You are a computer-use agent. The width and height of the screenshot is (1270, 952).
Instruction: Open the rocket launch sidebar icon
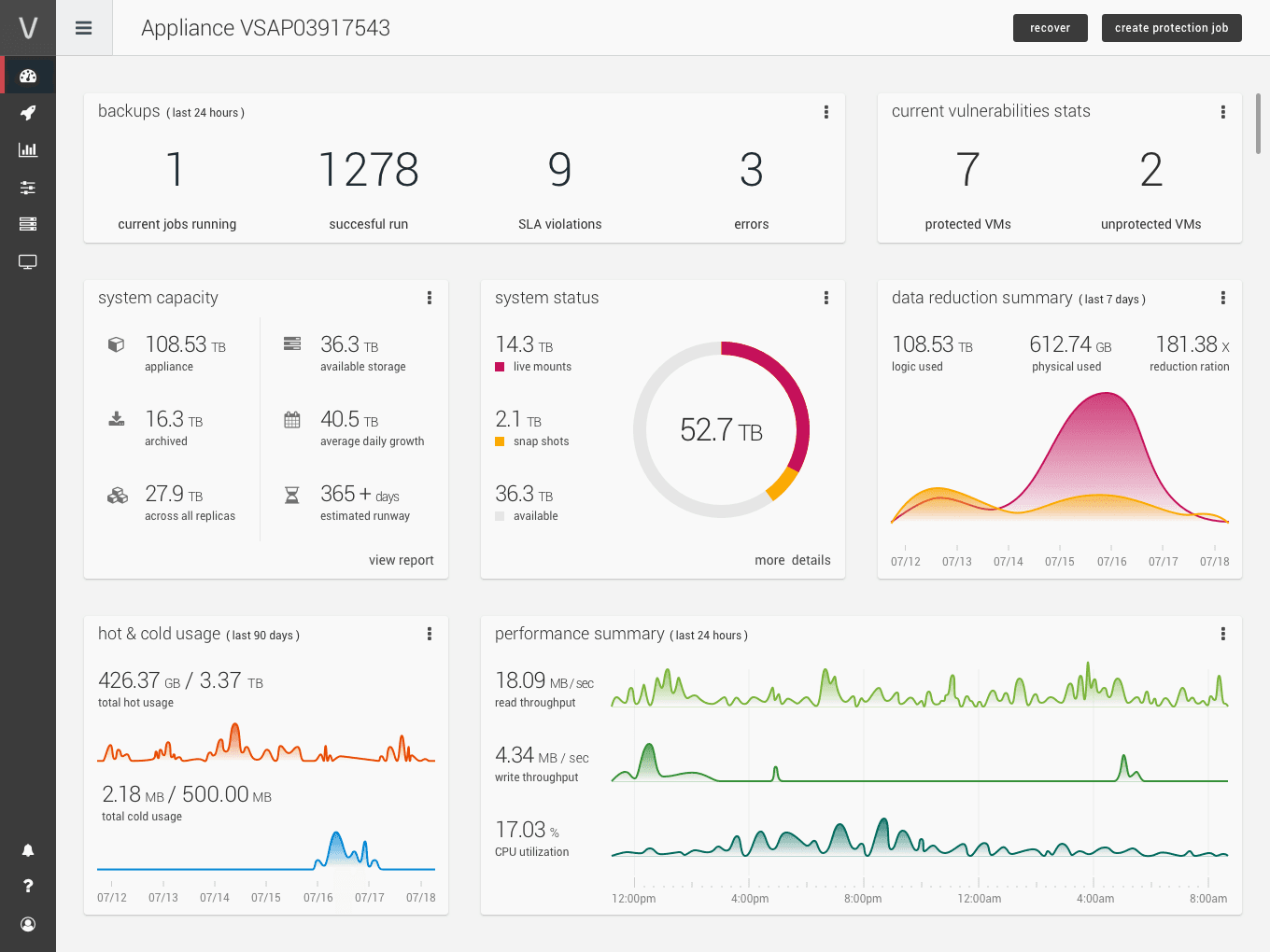28,113
